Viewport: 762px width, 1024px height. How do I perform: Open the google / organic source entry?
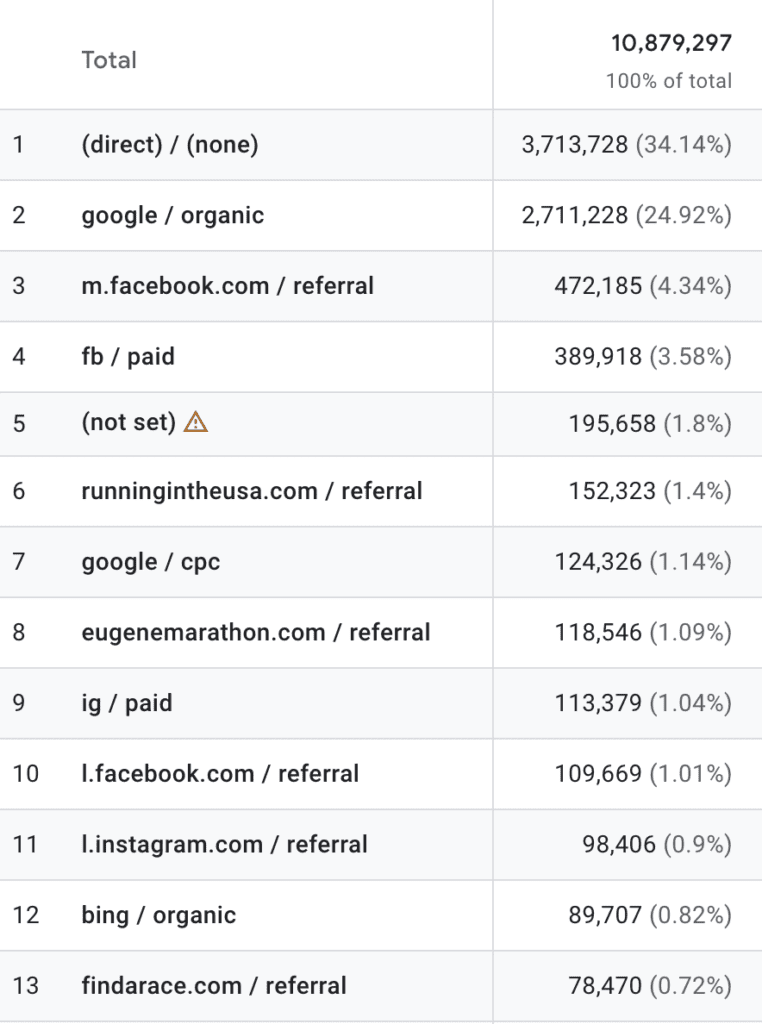[x=172, y=216]
